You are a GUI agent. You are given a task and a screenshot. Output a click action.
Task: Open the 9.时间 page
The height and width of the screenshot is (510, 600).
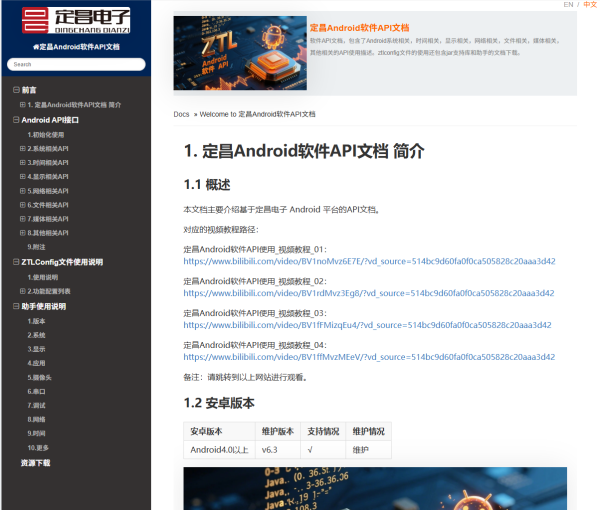[36, 433]
